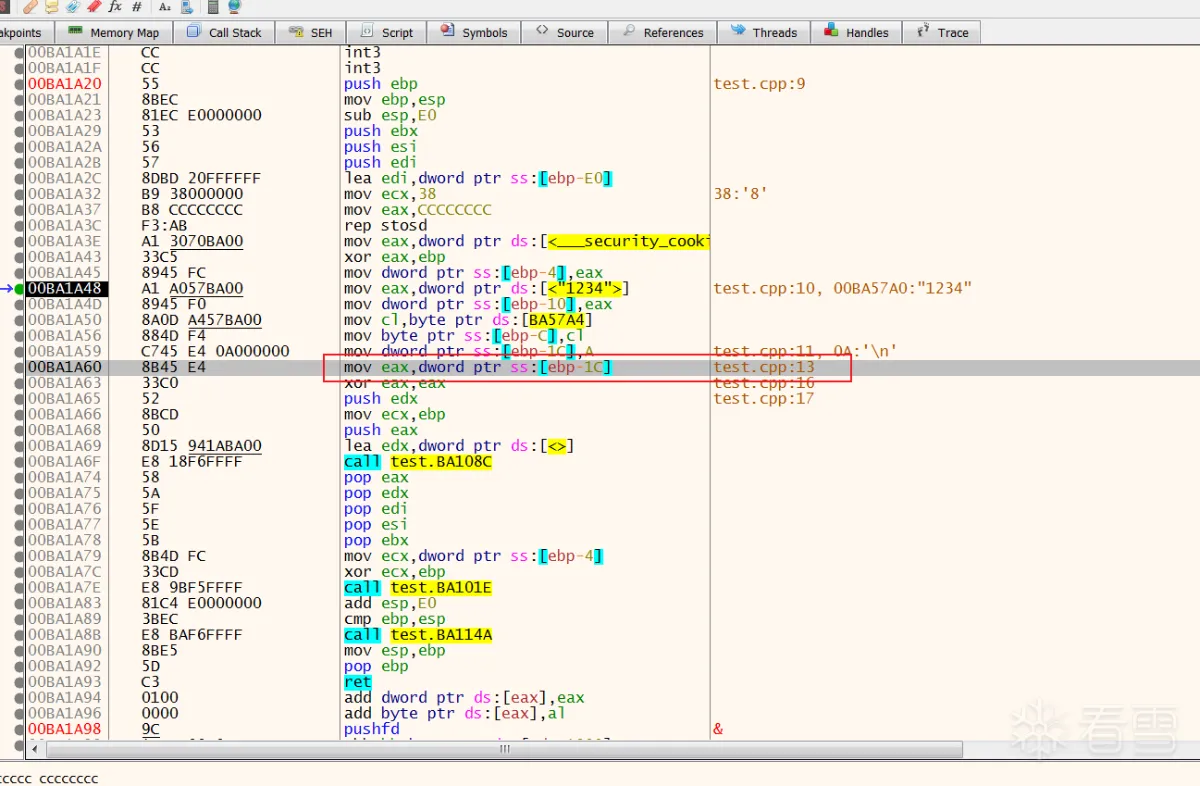Open the string references A icon
This screenshot has width=1200, height=786.
pyautogui.click(x=165, y=6)
